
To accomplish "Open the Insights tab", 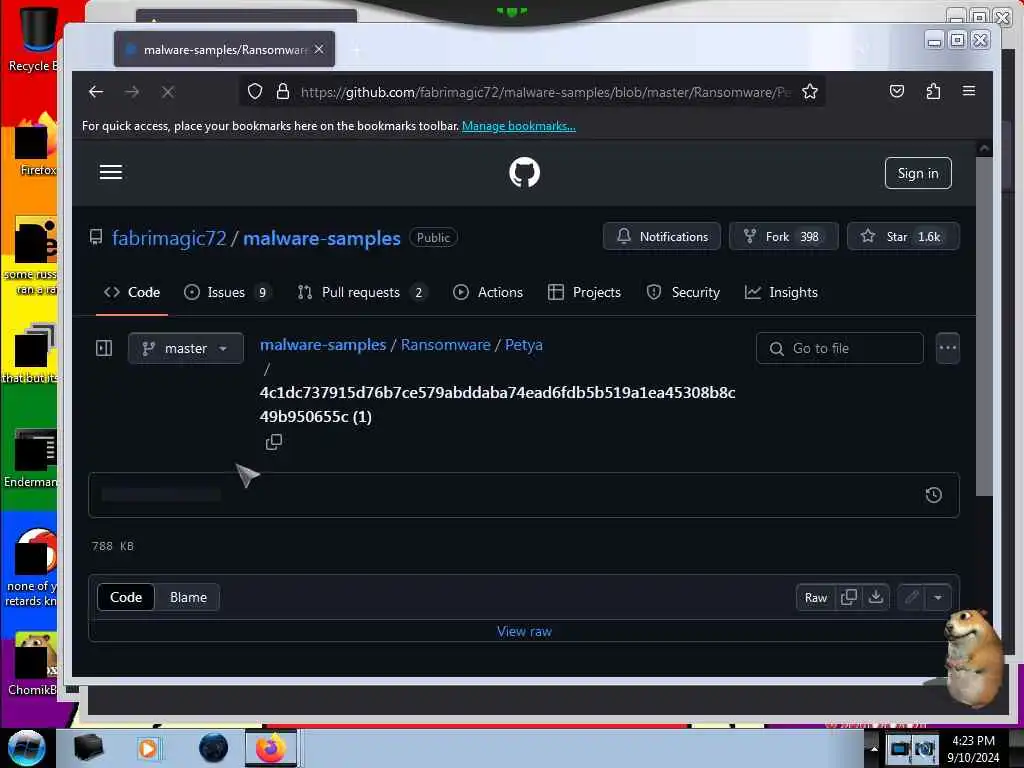I will pos(781,293).
